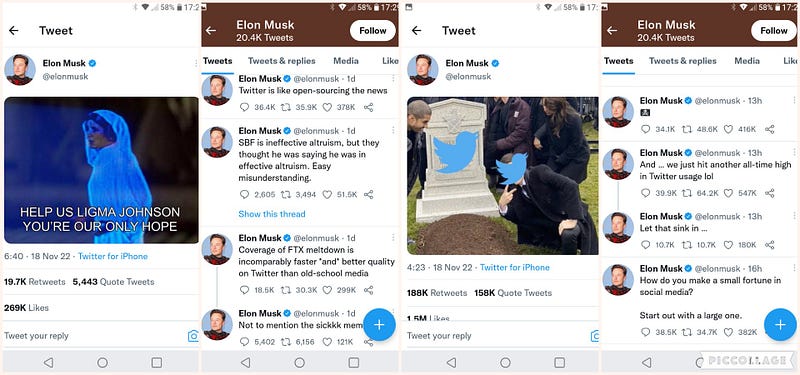Tap the back arrow beside the first Tweet header
The width and height of the screenshot is (800, 375).
point(14,31)
